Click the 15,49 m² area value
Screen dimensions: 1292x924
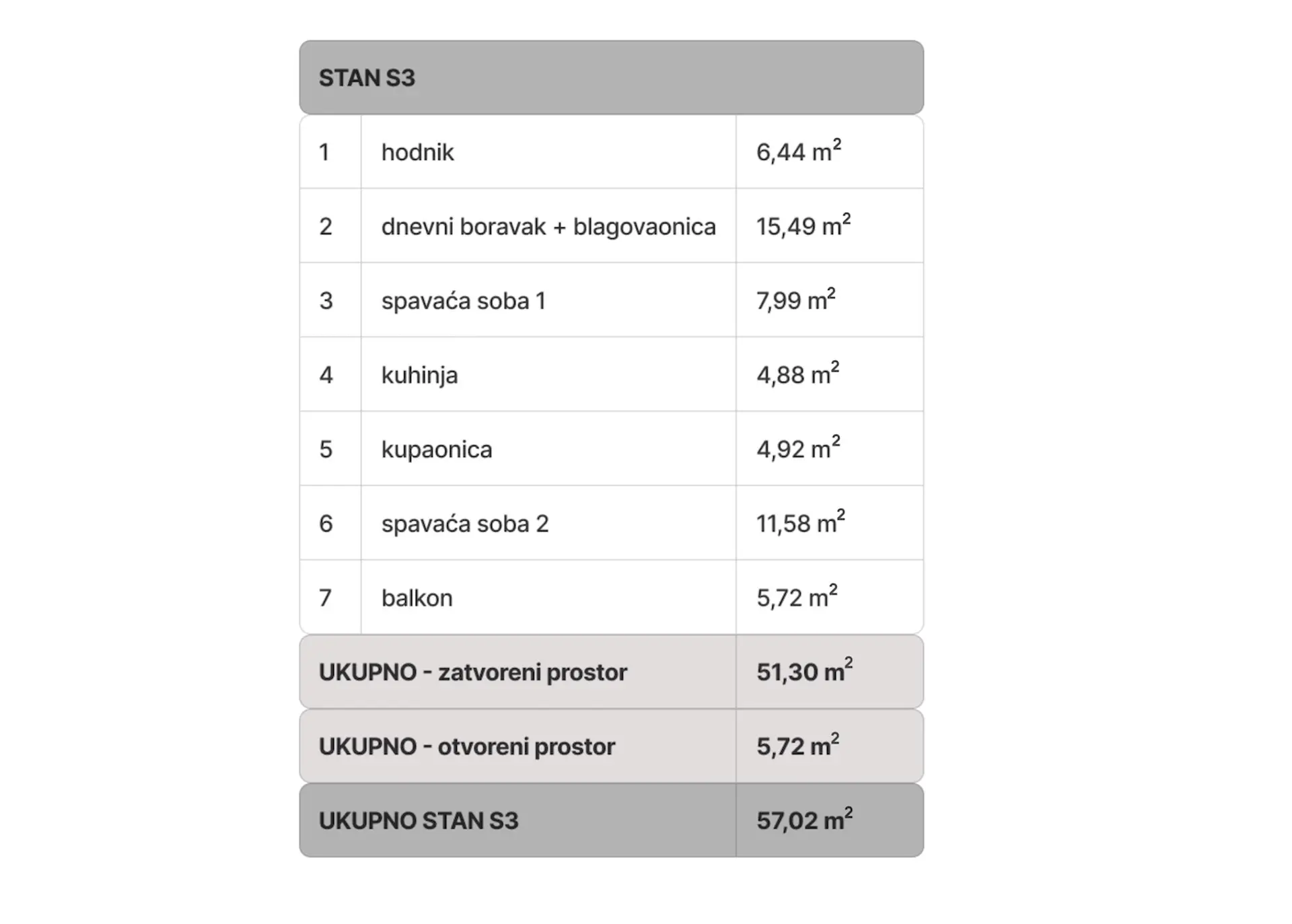click(x=803, y=225)
